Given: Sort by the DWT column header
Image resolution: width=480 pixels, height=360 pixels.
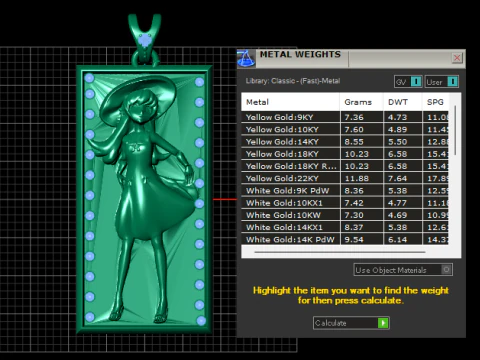Looking at the screenshot, I should [x=402, y=102].
